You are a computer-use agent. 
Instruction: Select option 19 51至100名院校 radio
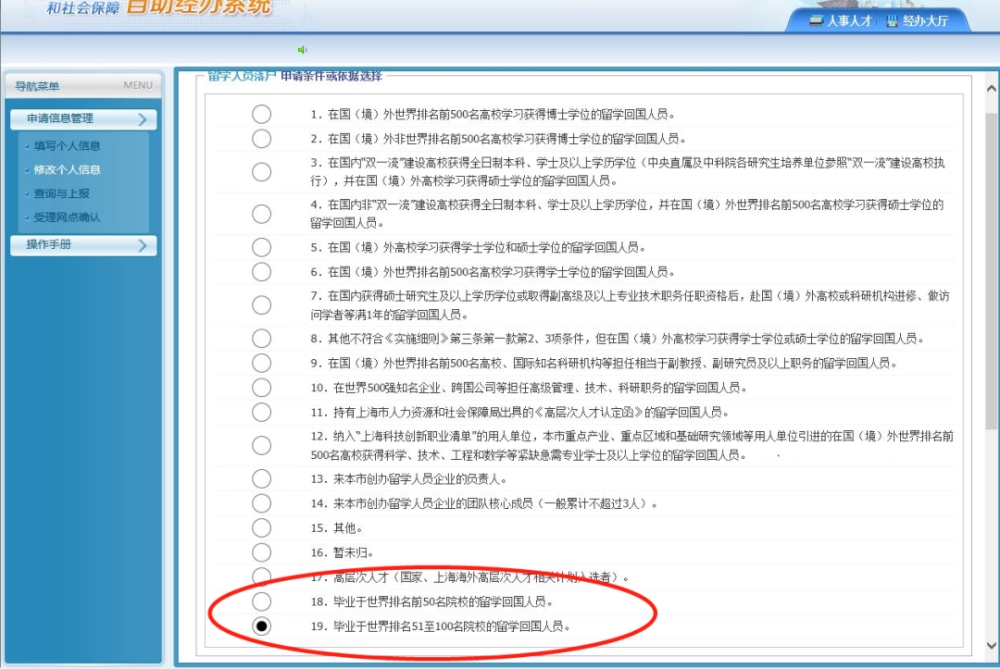pos(261,626)
